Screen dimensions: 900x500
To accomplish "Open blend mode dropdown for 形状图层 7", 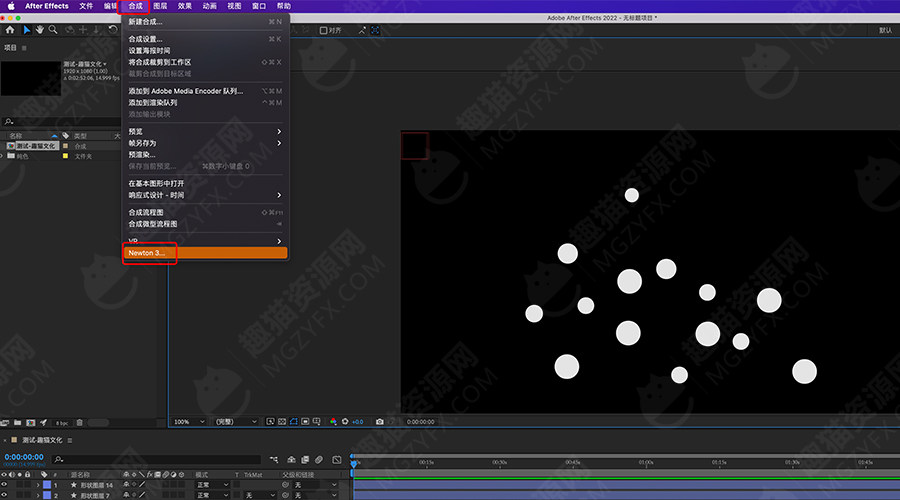I will [x=212, y=495].
